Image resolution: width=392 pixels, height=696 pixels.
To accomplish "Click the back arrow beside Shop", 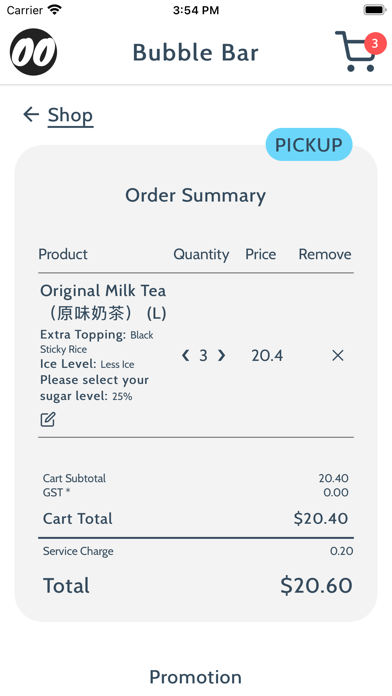I will point(31,115).
